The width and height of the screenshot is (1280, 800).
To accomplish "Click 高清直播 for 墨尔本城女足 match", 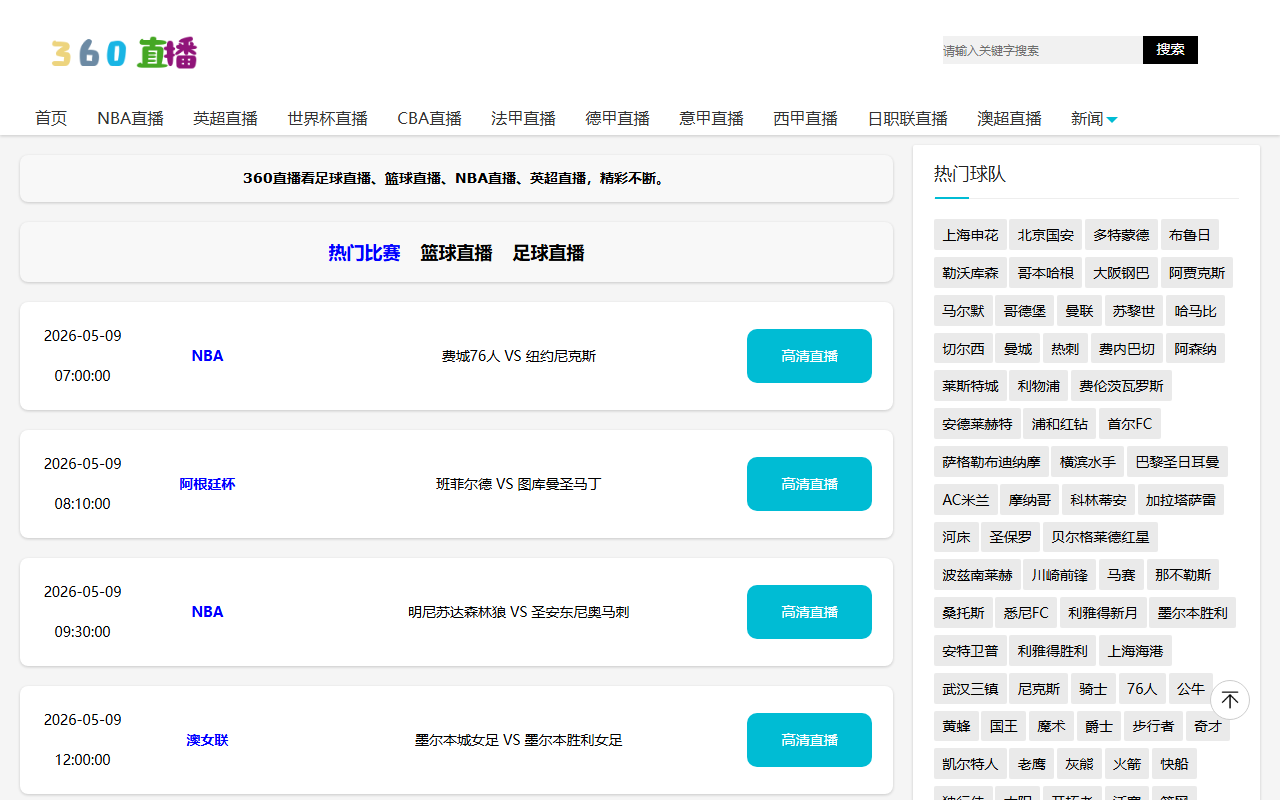I will tap(809, 740).
